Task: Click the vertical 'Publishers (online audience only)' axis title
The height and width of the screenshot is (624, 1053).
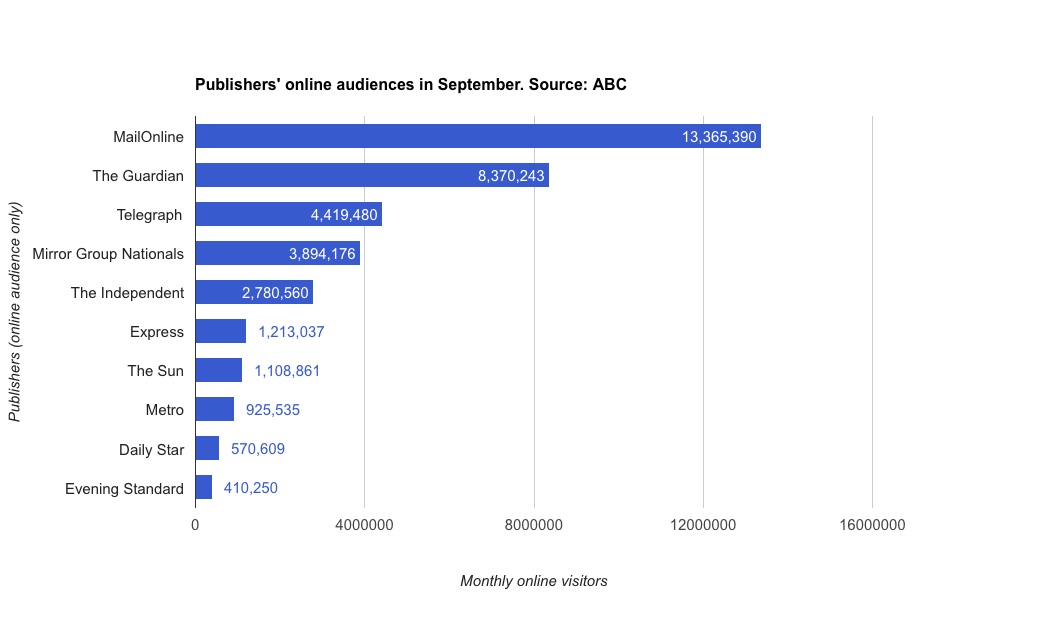Action: click(x=15, y=313)
